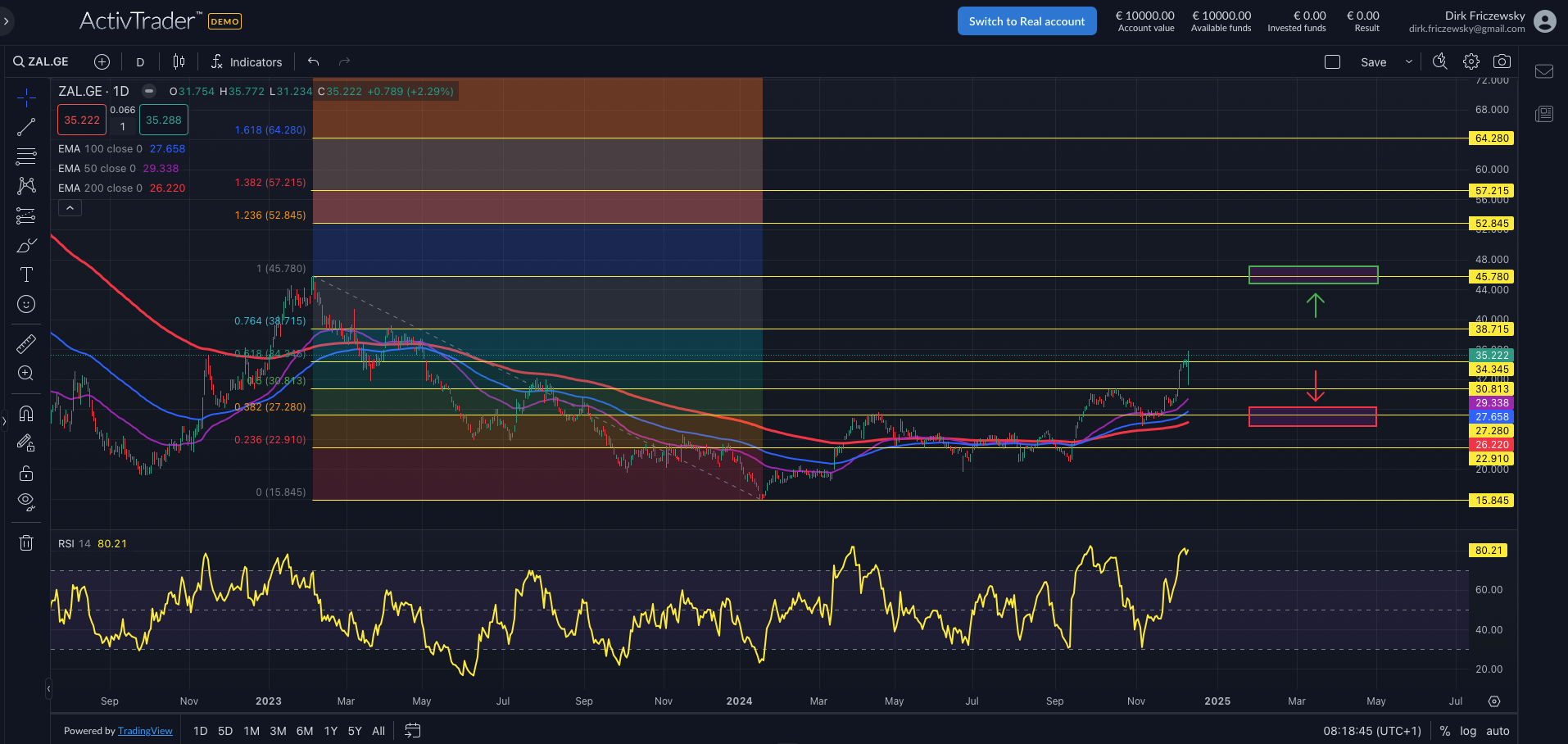Image resolution: width=1568 pixels, height=744 pixels.
Task: Click the candlestick chart style icon
Action: 179,61
